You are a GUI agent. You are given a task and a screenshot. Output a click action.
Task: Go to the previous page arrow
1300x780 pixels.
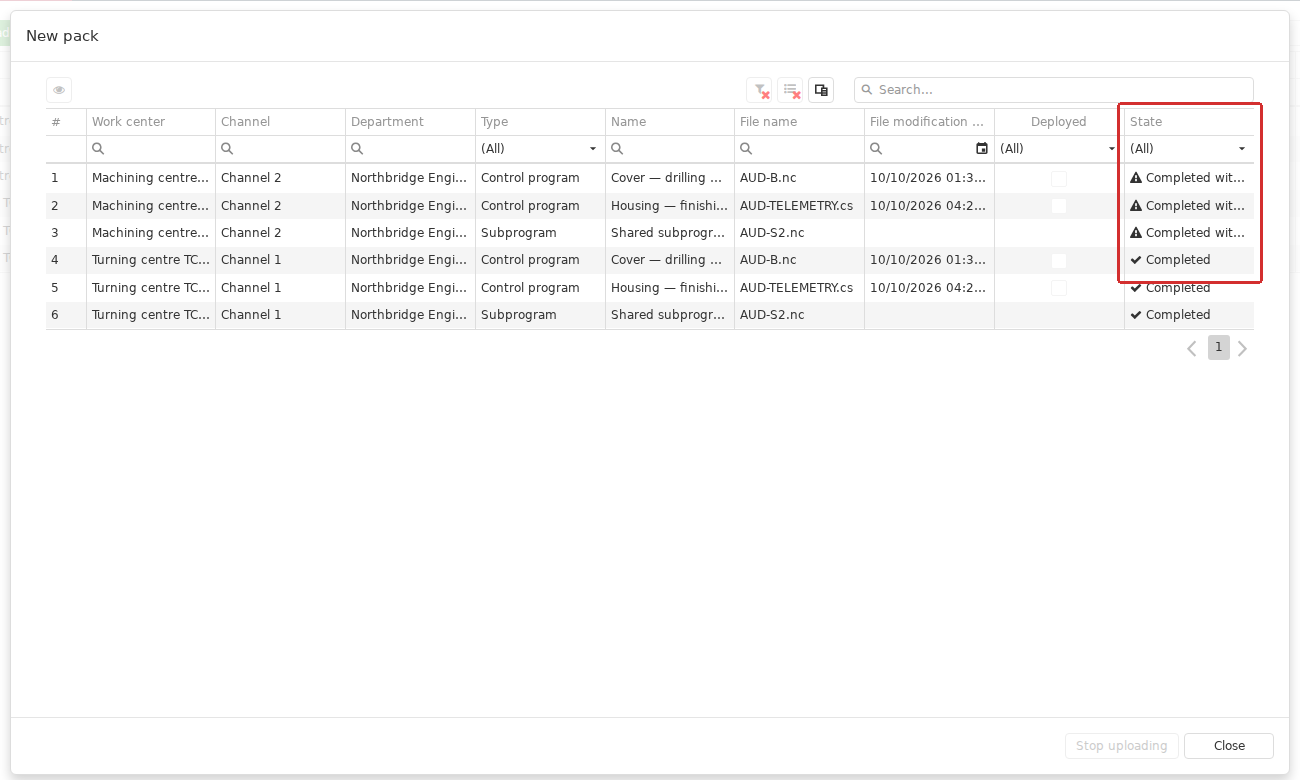1192,349
